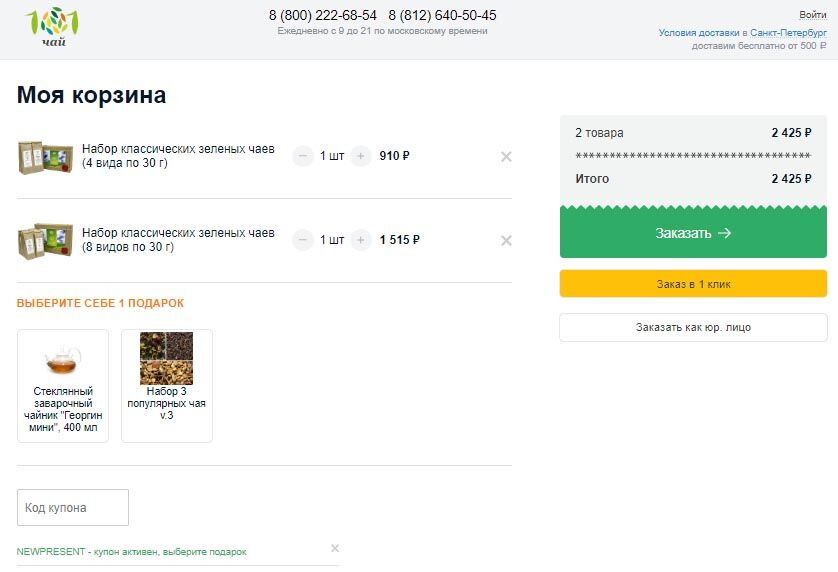Focus the Код купона input field
The height and width of the screenshot is (572, 838).
click(73, 508)
